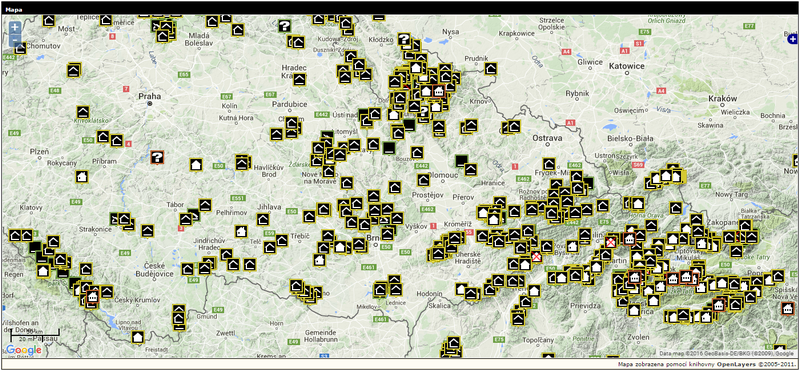Select the question mark marker north of Kłodzko
The height and width of the screenshot is (371, 800).
[404, 39]
